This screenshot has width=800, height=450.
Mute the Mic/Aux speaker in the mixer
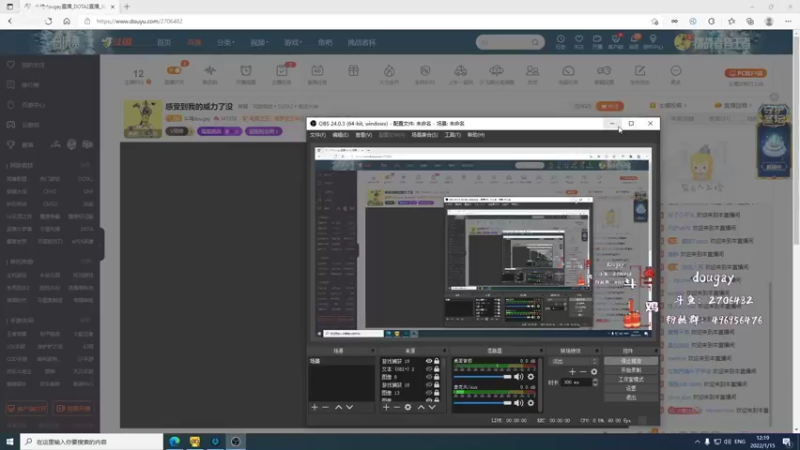click(518, 403)
